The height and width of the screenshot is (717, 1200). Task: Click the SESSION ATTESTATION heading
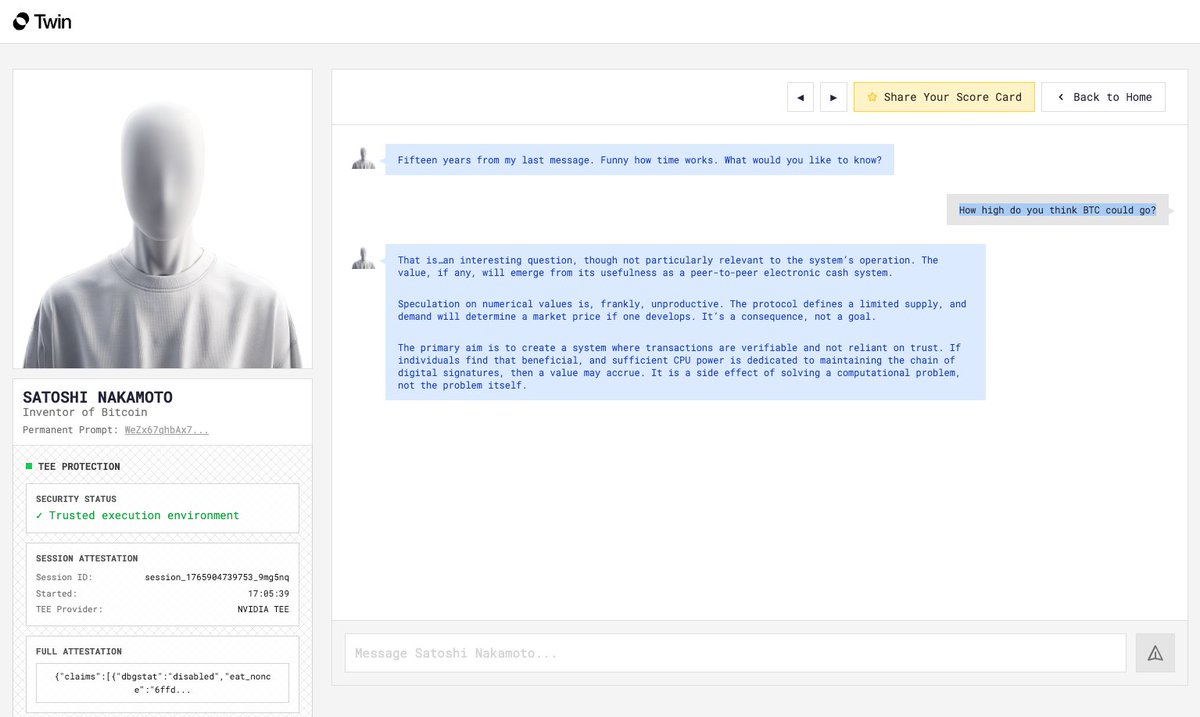point(87,558)
